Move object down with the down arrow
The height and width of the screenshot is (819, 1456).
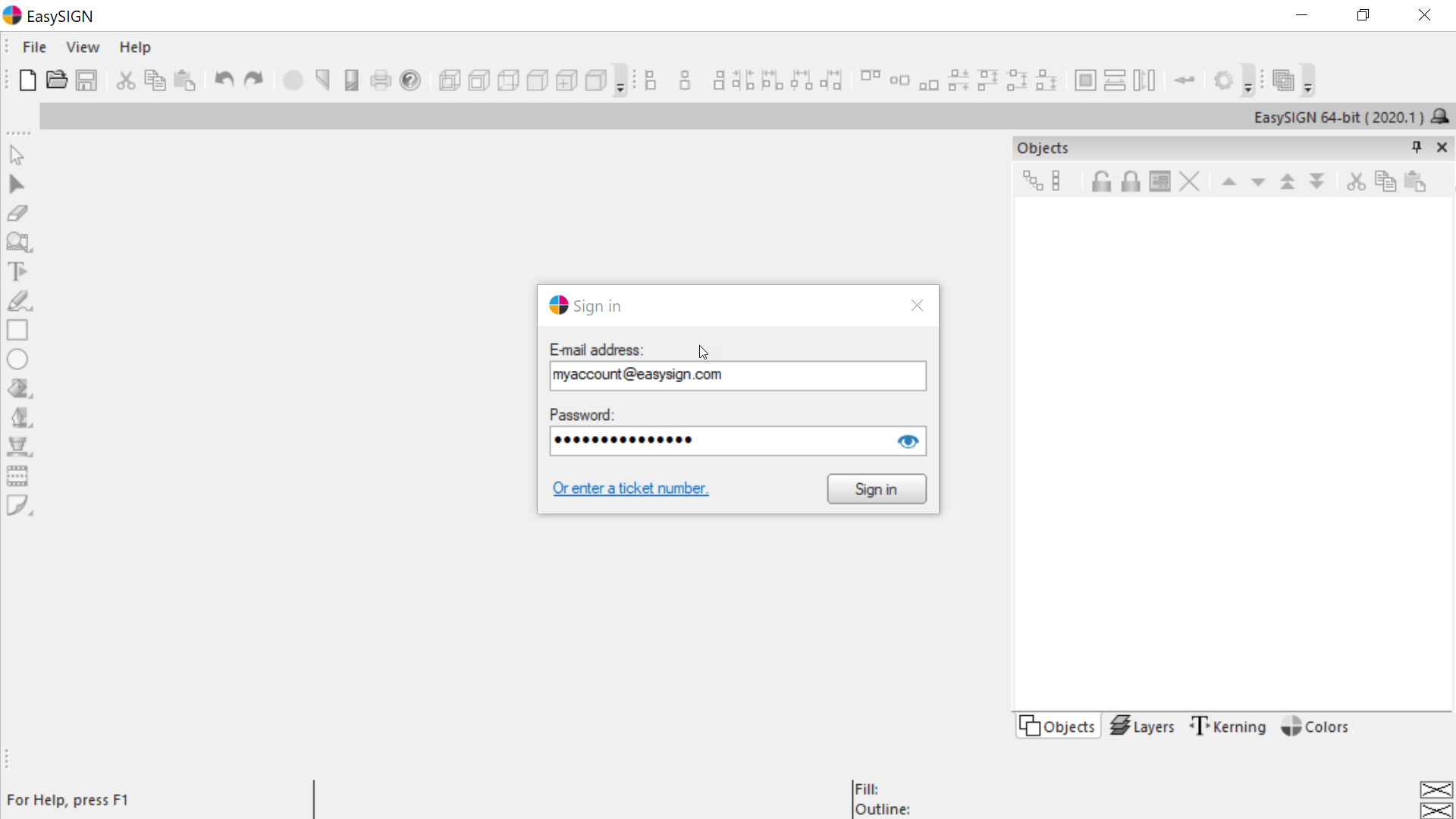tap(1258, 182)
